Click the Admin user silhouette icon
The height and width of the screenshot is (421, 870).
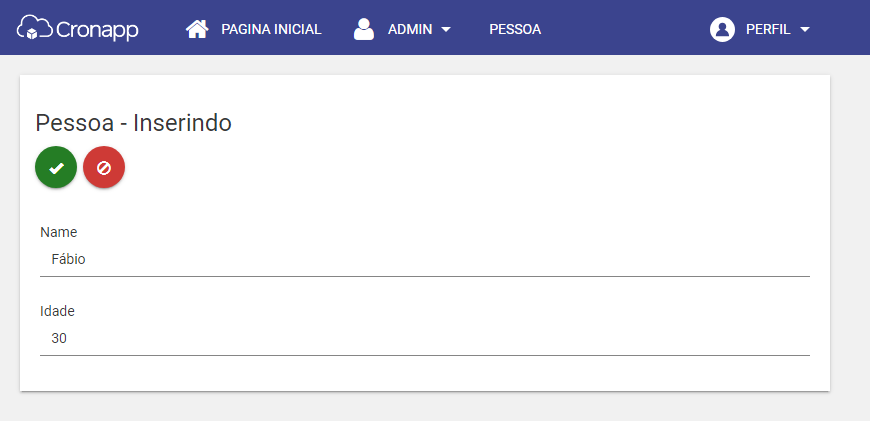(364, 29)
